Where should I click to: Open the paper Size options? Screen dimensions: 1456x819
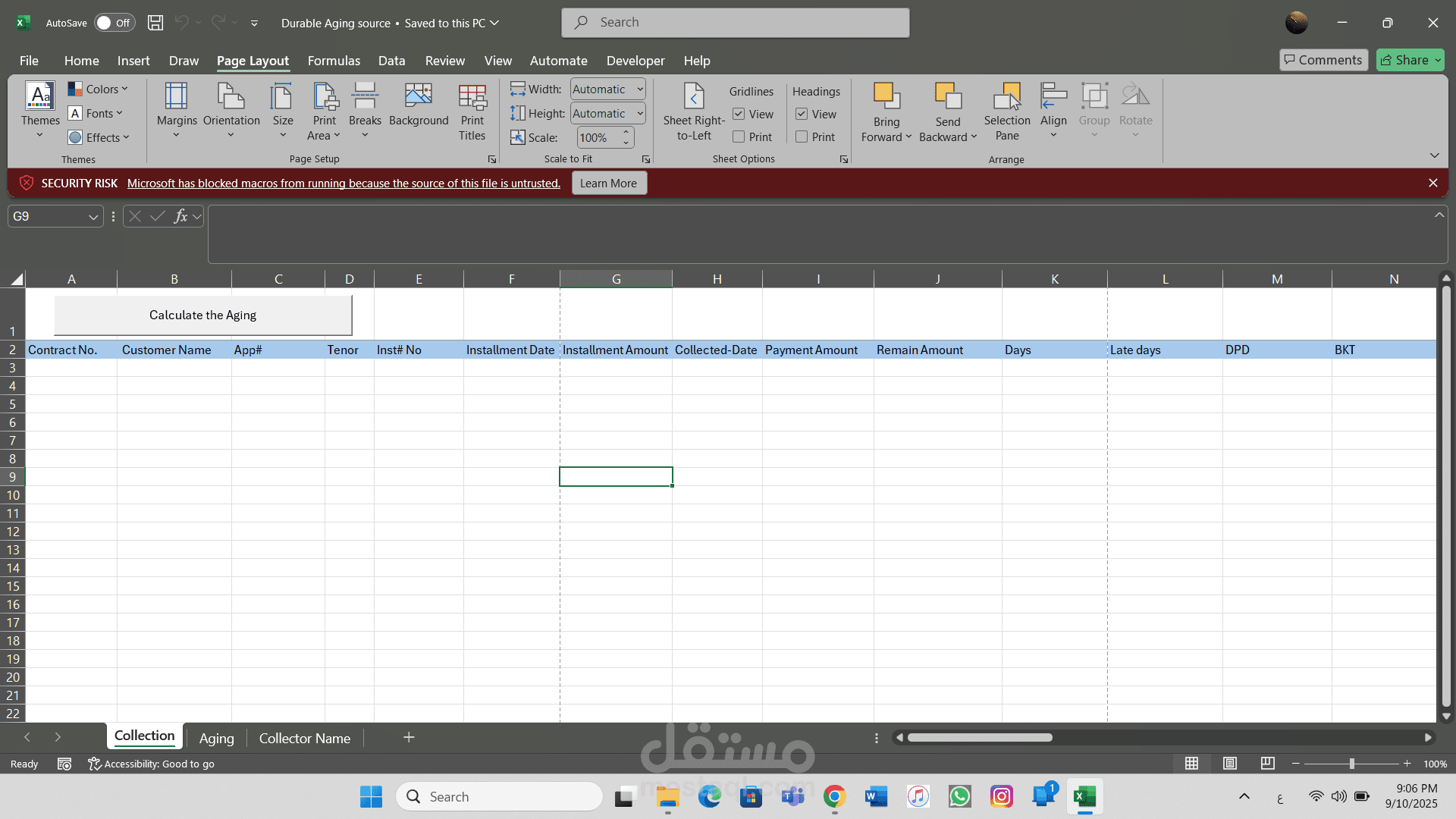pyautogui.click(x=283, y=111)
